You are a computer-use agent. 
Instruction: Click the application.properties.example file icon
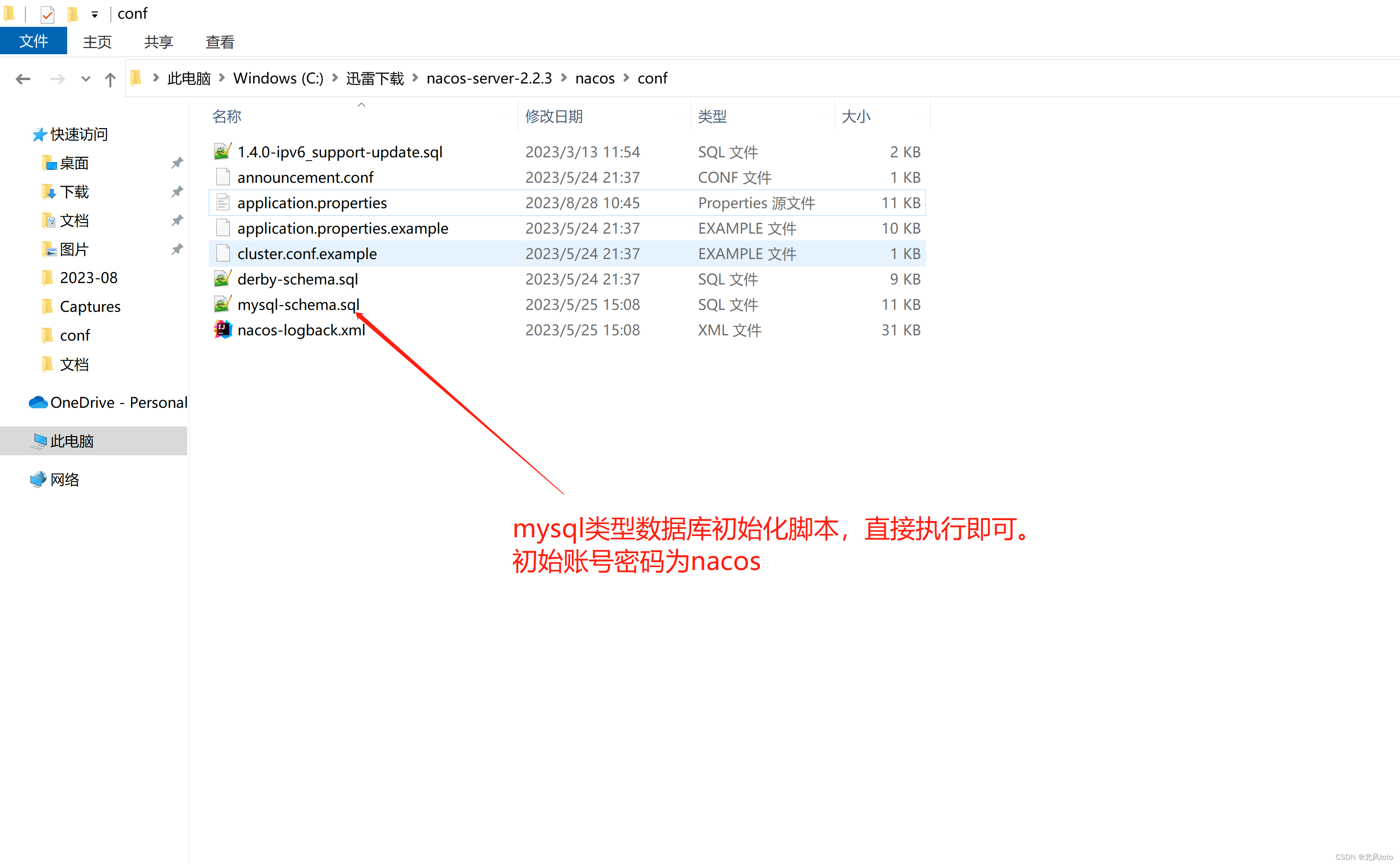point(223,228)
